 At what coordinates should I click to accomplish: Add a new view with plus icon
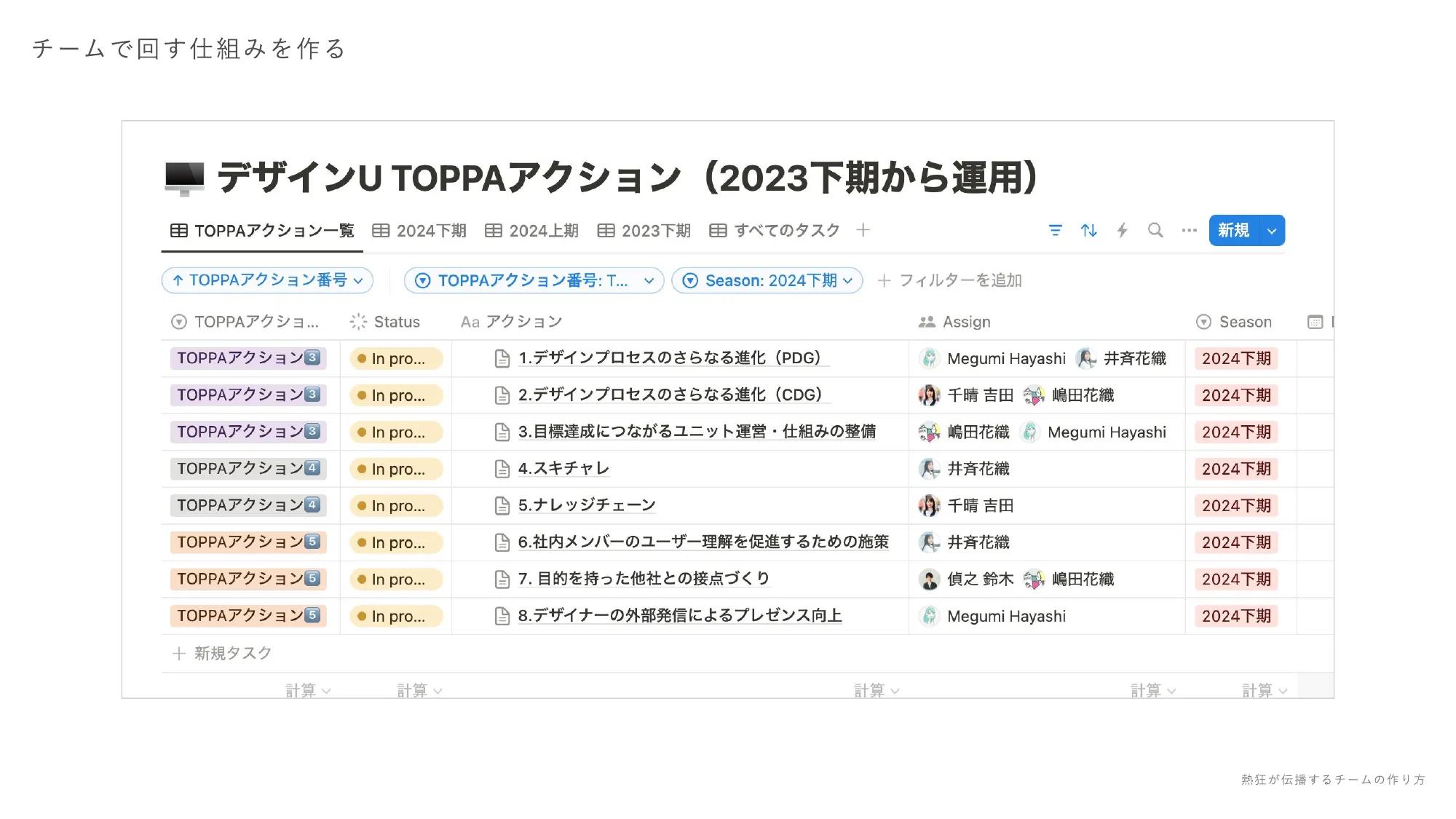coord(863,231)
